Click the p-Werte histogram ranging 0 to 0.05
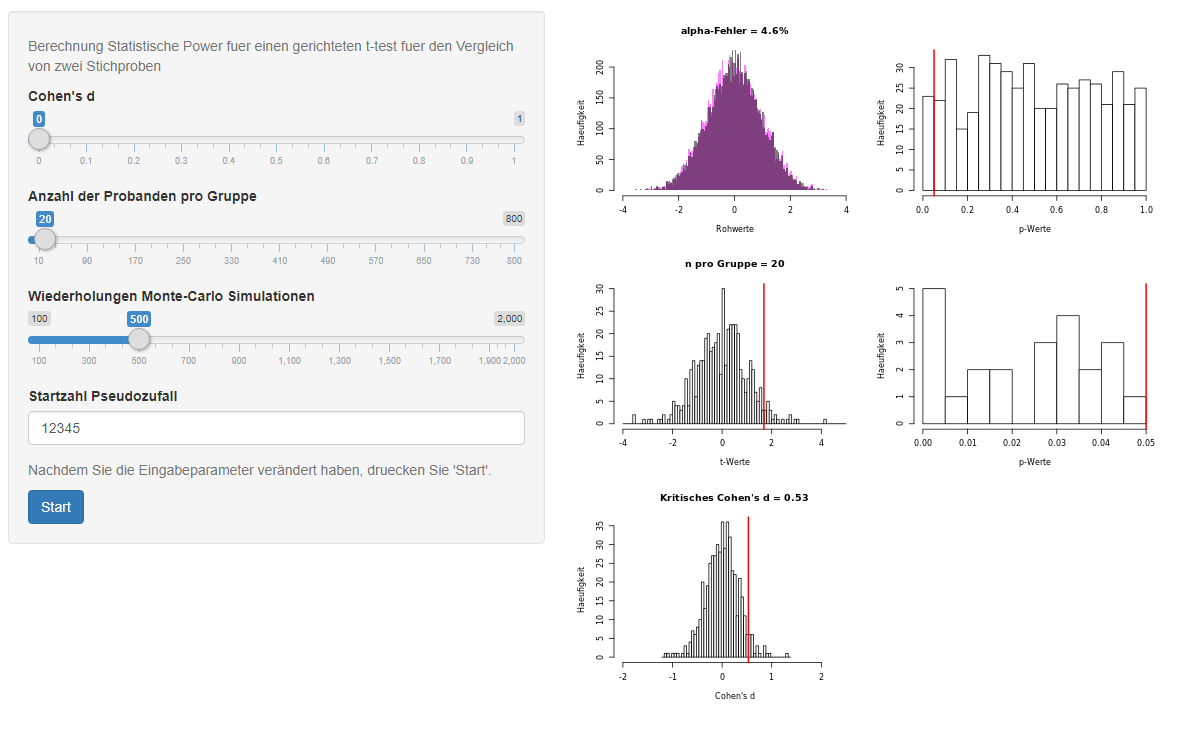Screen dimensions: 1196x752 (x=1034, y=360)
